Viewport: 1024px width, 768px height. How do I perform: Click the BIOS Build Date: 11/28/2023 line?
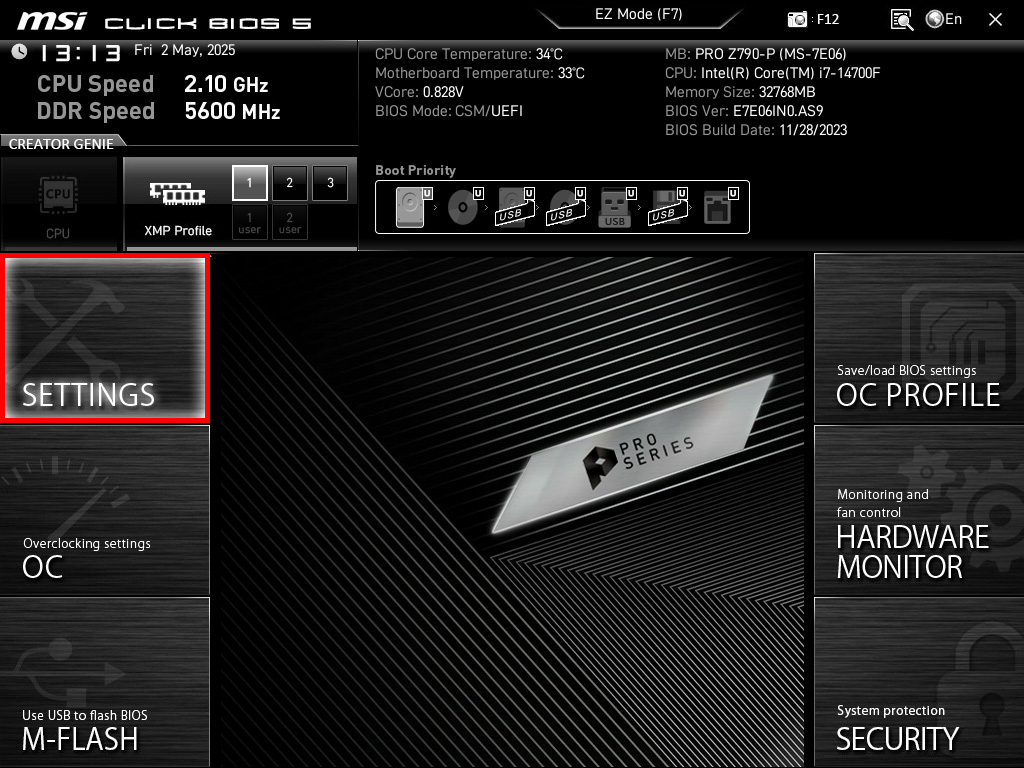[756, 130]
